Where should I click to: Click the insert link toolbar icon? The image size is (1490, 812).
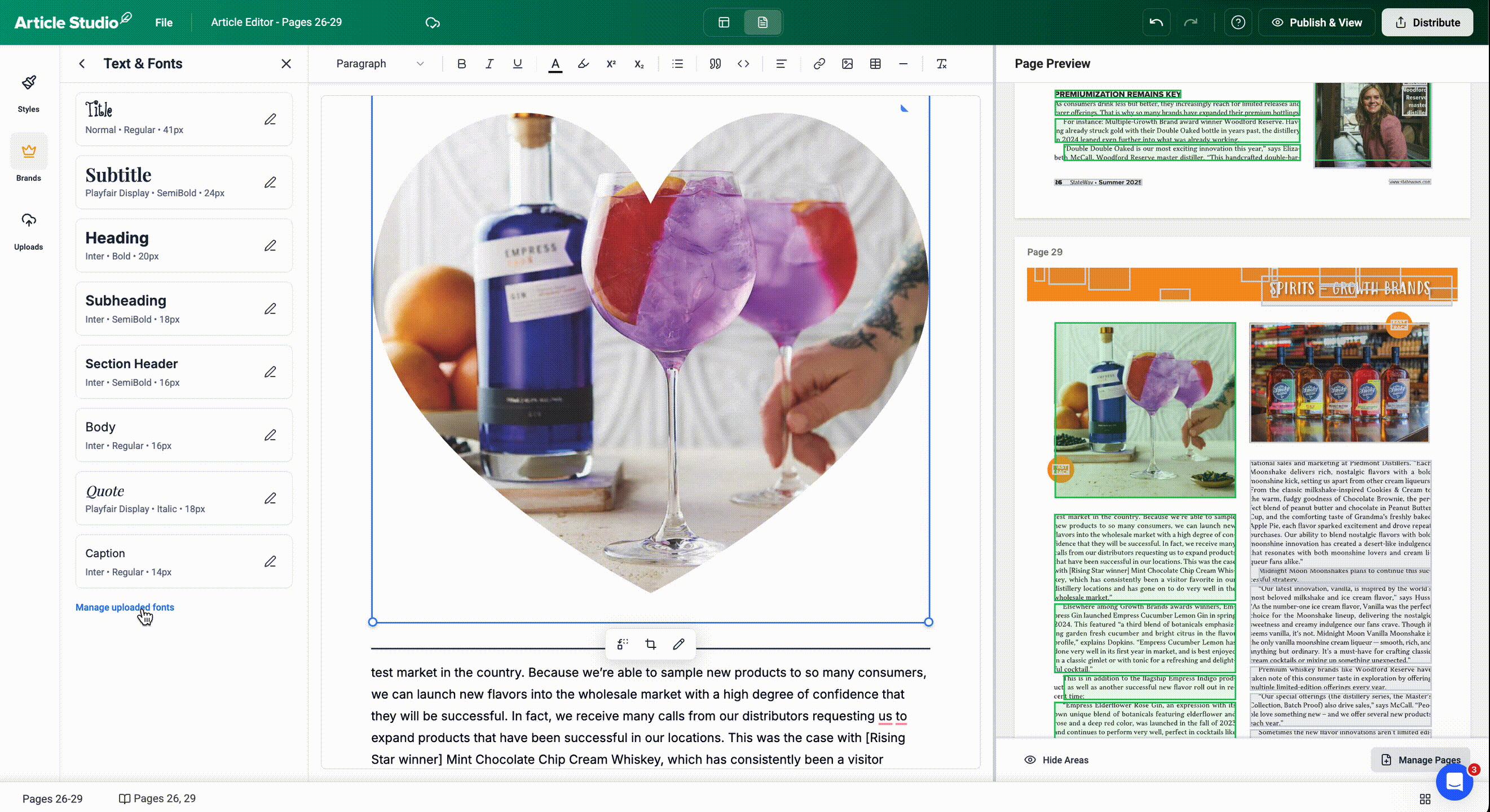click(818, 64)
